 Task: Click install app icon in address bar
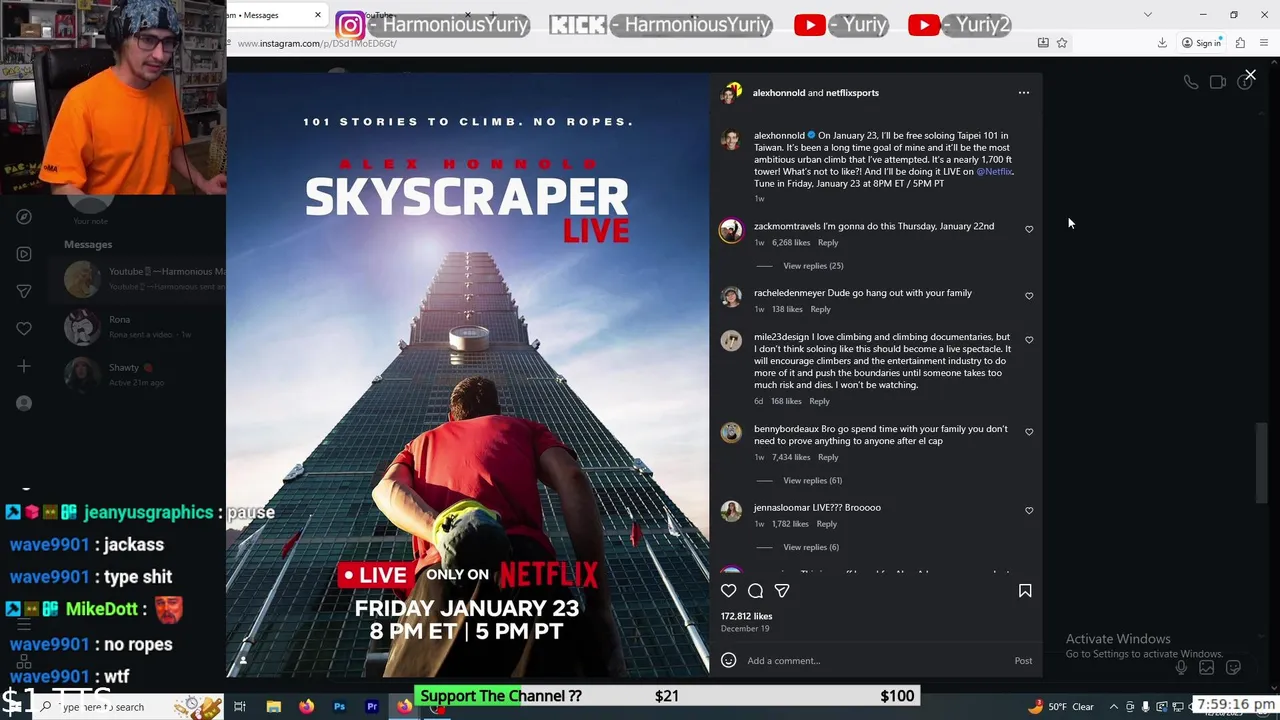(x=1043, y=43)
